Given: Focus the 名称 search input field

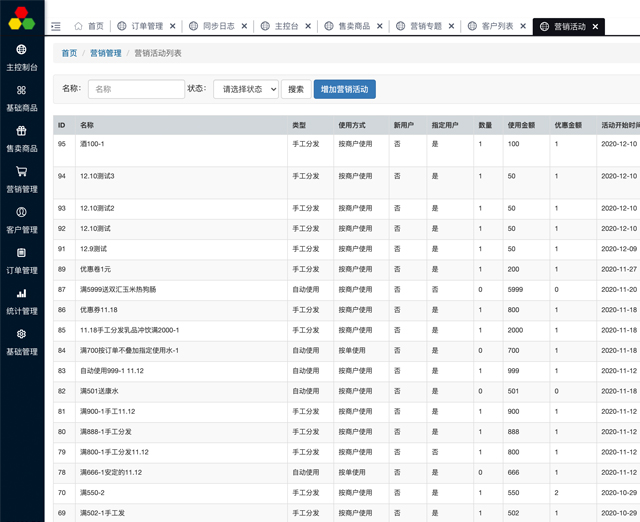Looking at the screenshot, I should (x=134, y=89).
